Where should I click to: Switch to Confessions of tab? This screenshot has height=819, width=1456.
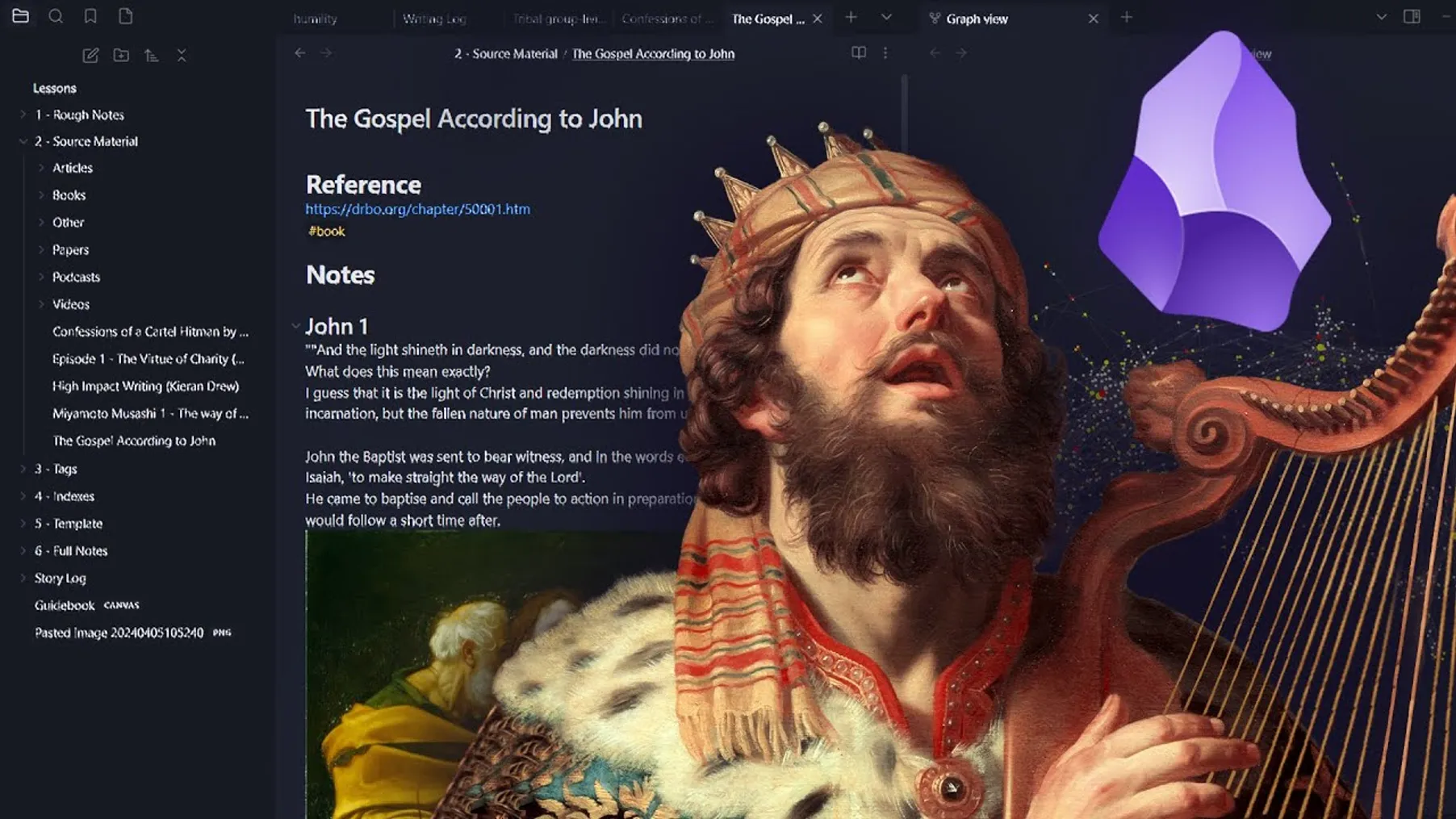(x=667, y=19)
